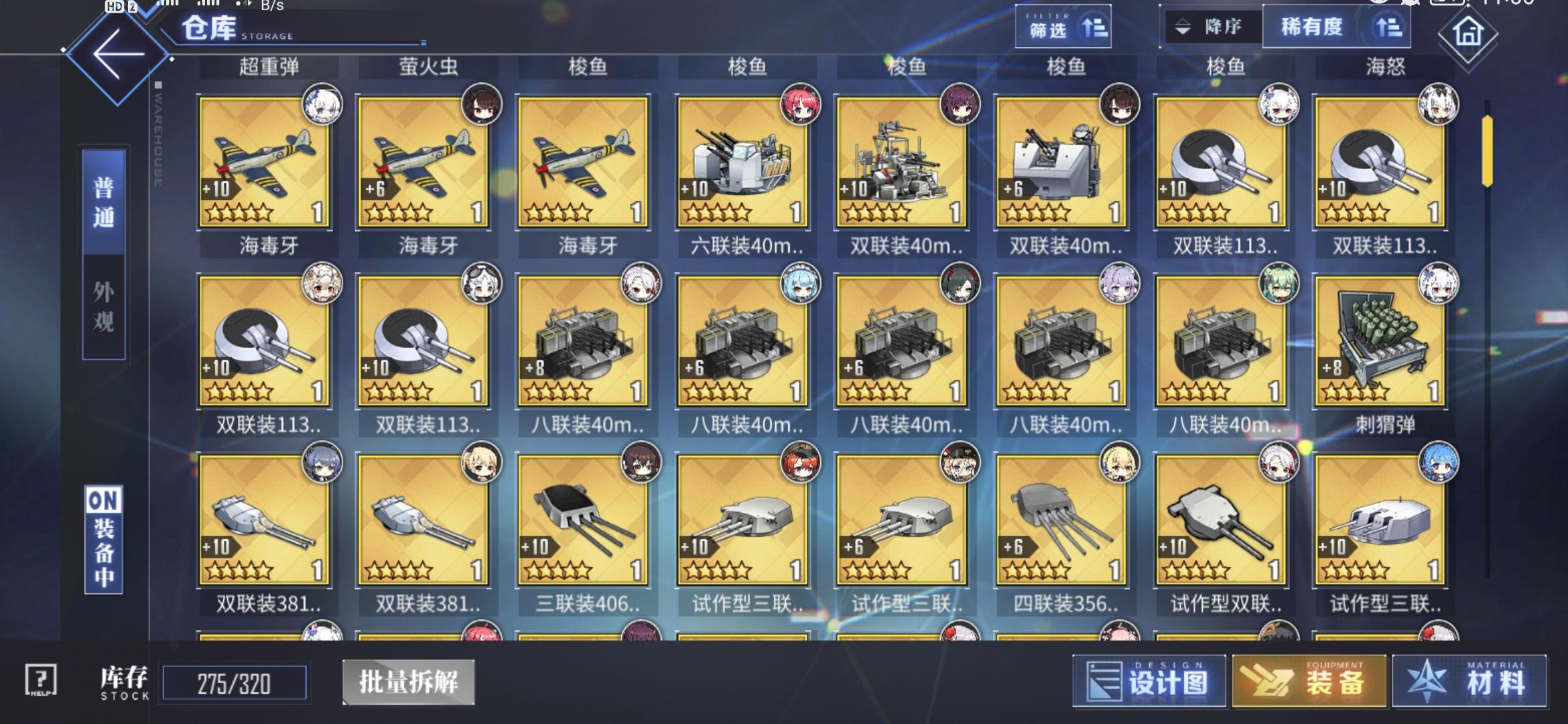Switch to 材料 material tab
The height and width of the screenshot is (724, 1568).
[x=1469, y=682]
